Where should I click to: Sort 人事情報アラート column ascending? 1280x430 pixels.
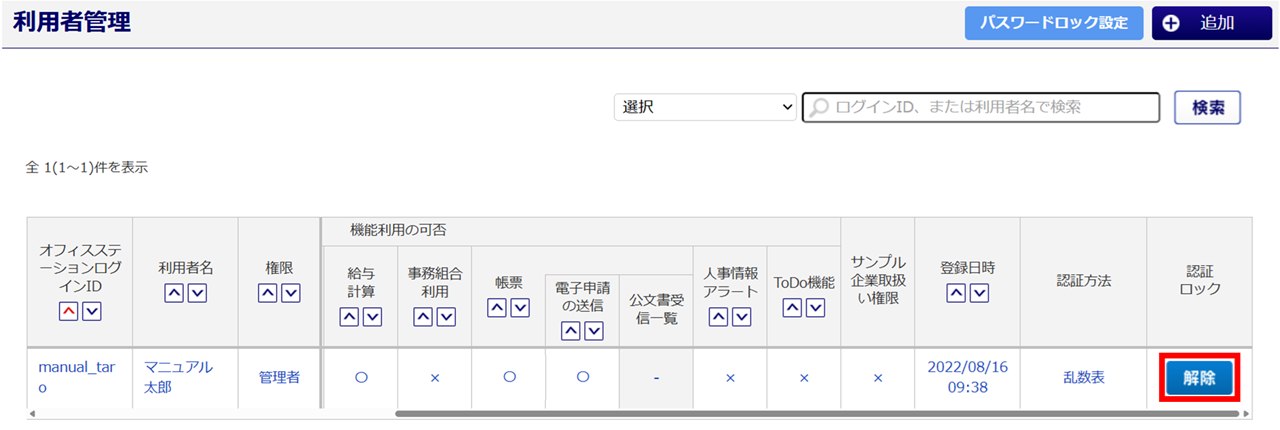click(x=718, y=317)
